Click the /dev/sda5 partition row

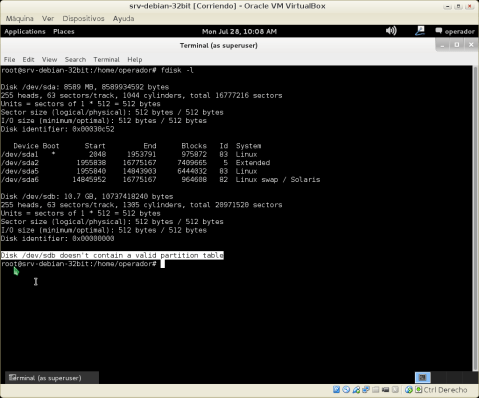(129, 171)
